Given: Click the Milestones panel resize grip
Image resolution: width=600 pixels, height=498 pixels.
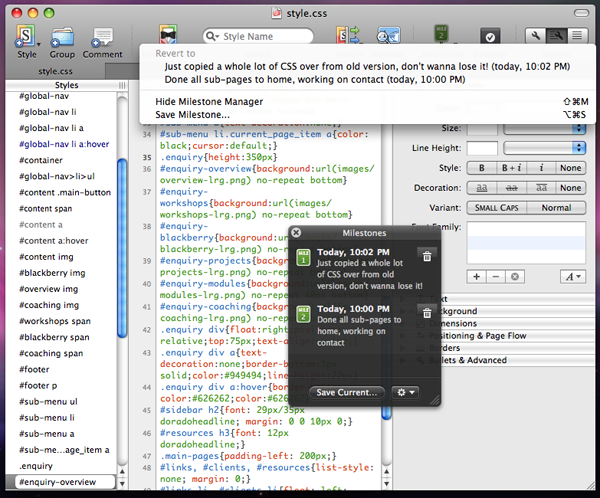Looking at the screenshot, I should (x=435, y=400).
